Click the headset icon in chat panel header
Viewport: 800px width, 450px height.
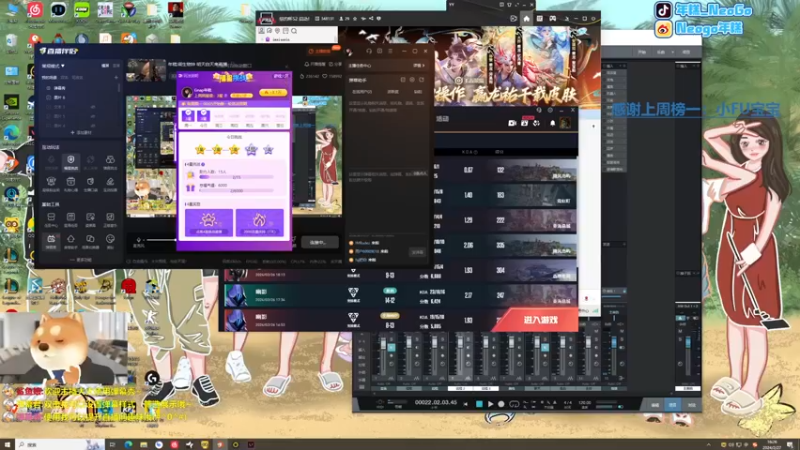click(369, 51)
